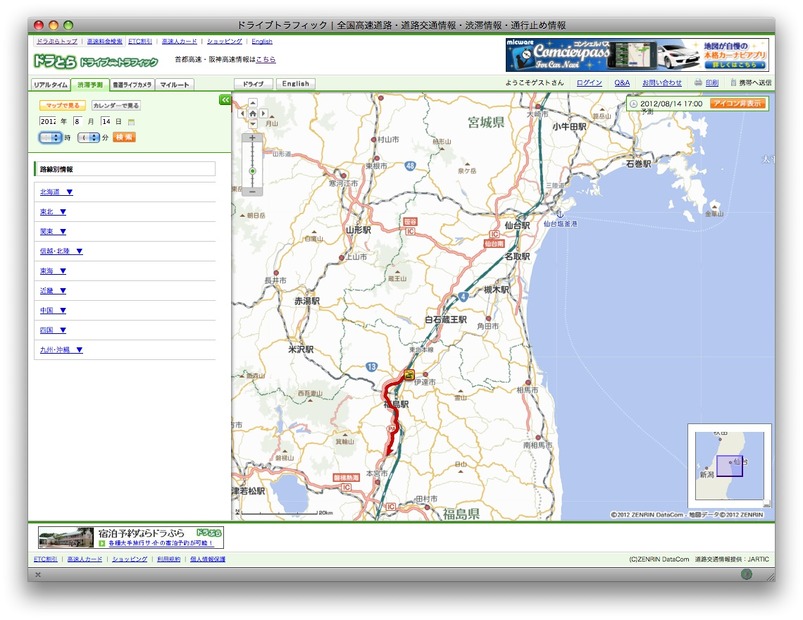Click the clock icon beside 2012/08/14 17:00

click(x=633, y=104)
